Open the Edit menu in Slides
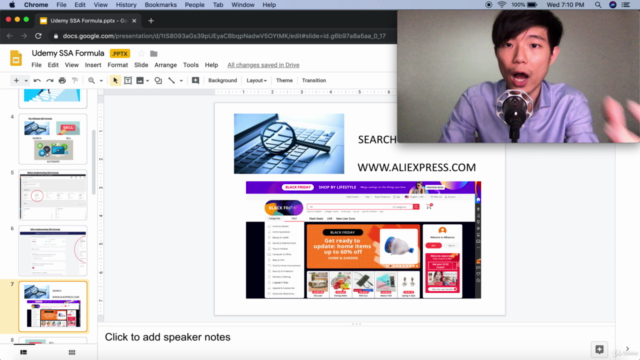Image resolution: width=640 pixels, height=360 pixels. (53, 65)
